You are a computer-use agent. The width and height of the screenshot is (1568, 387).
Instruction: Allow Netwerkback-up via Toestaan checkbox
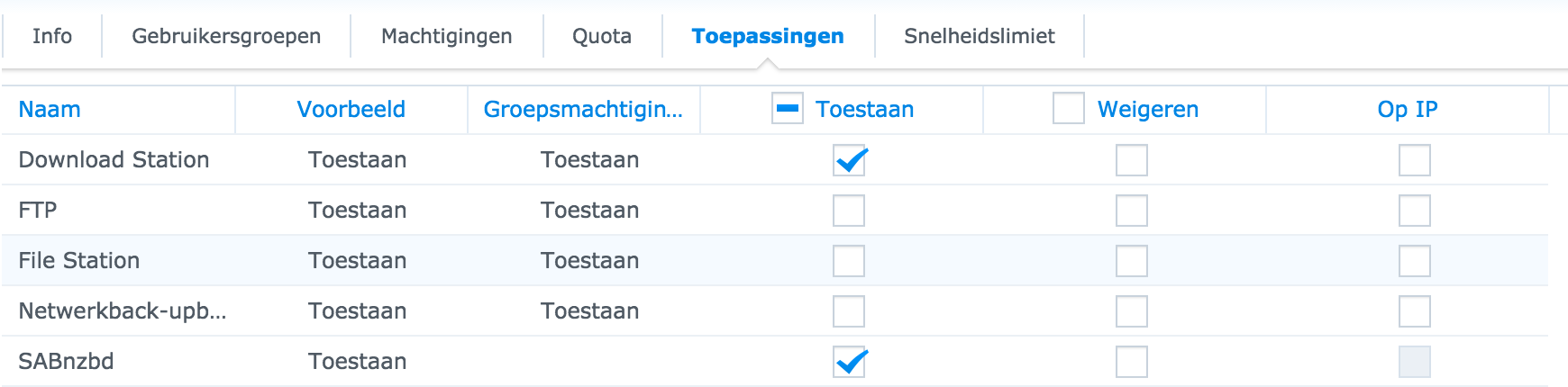tap(849, 311)
